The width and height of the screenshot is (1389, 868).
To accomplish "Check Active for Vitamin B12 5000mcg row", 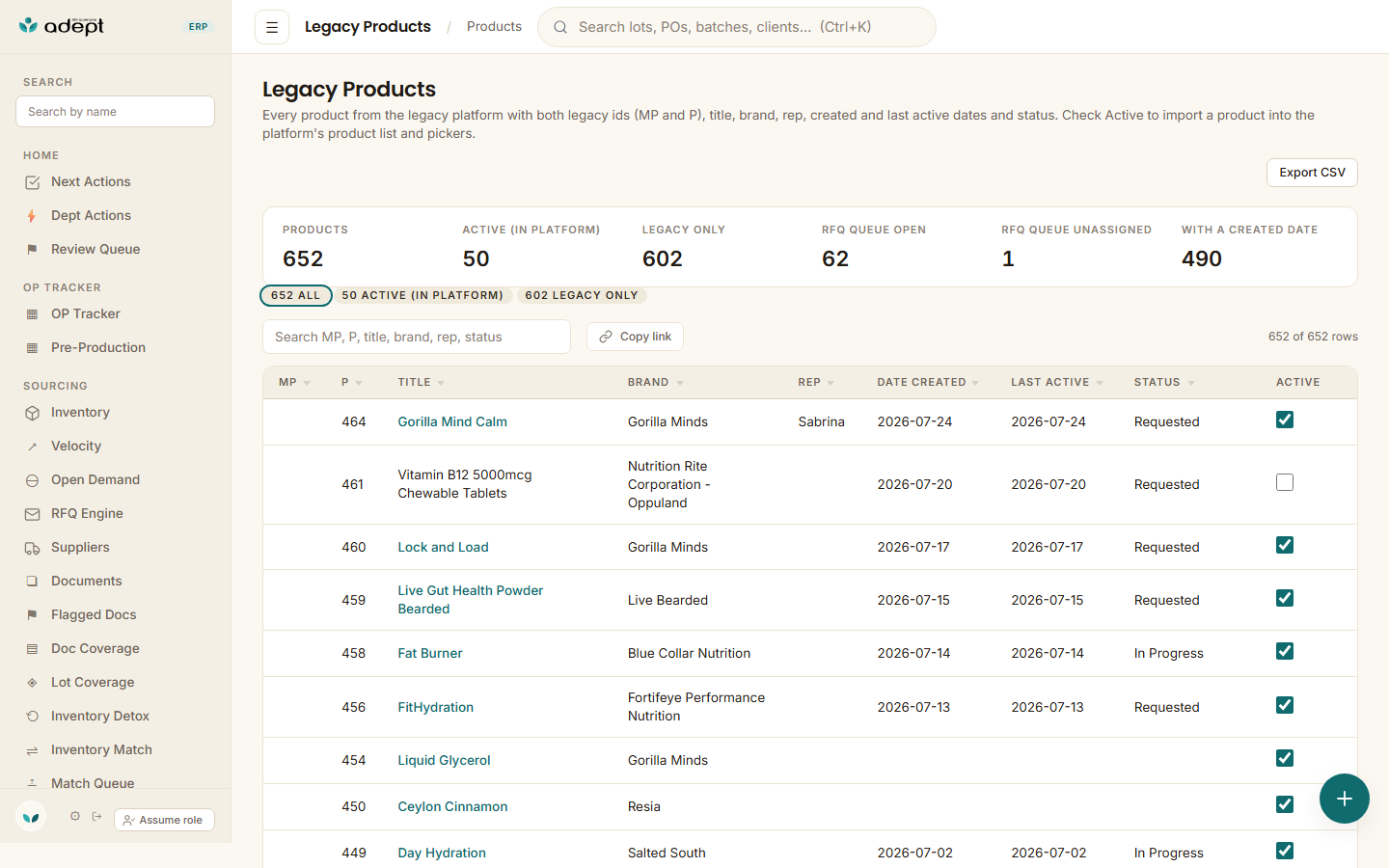I will pyautogui.click(x=1285, y=482).
